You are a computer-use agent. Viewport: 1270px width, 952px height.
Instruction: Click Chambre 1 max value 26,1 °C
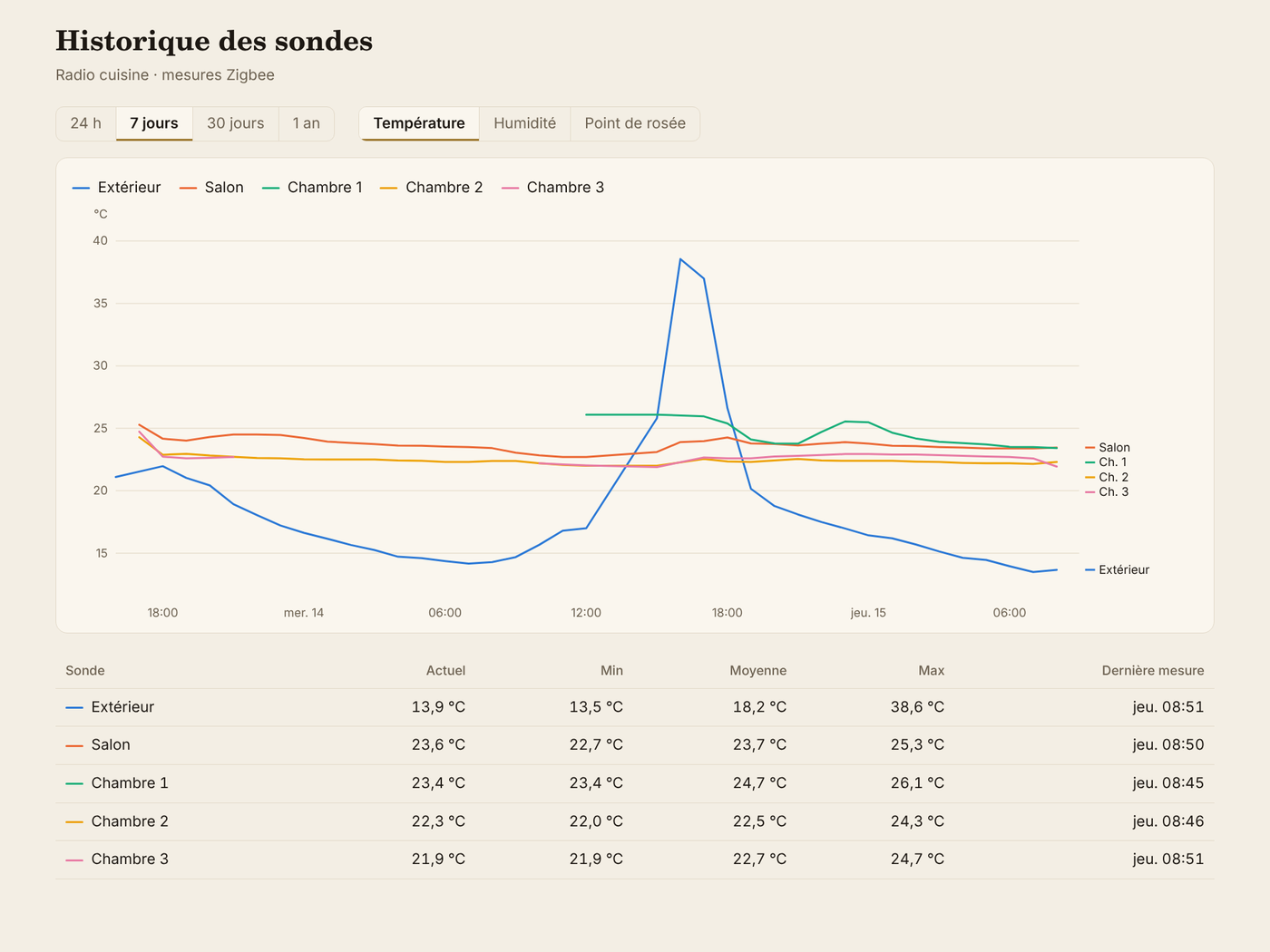(917, 783)
